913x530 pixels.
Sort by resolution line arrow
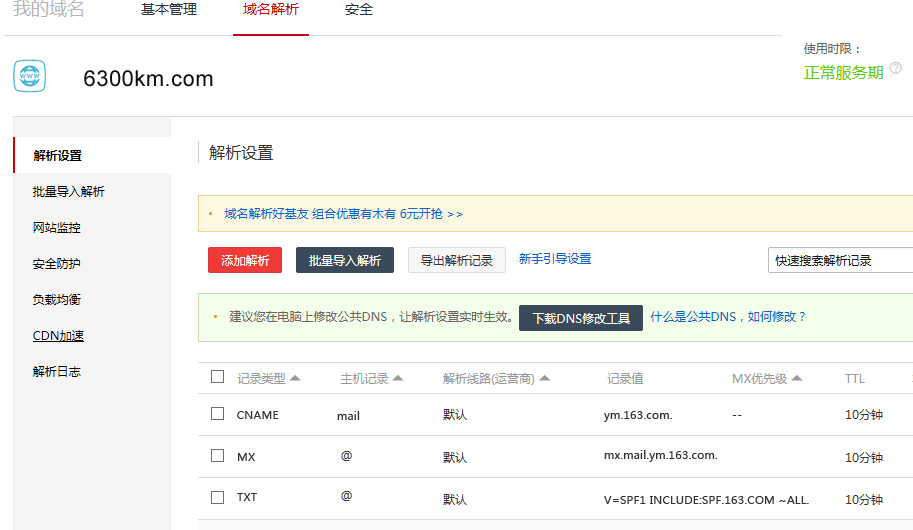point(545,379)
